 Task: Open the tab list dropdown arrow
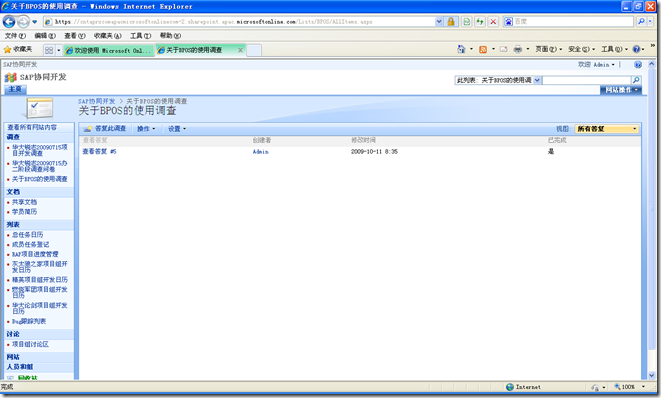[59, 50]
